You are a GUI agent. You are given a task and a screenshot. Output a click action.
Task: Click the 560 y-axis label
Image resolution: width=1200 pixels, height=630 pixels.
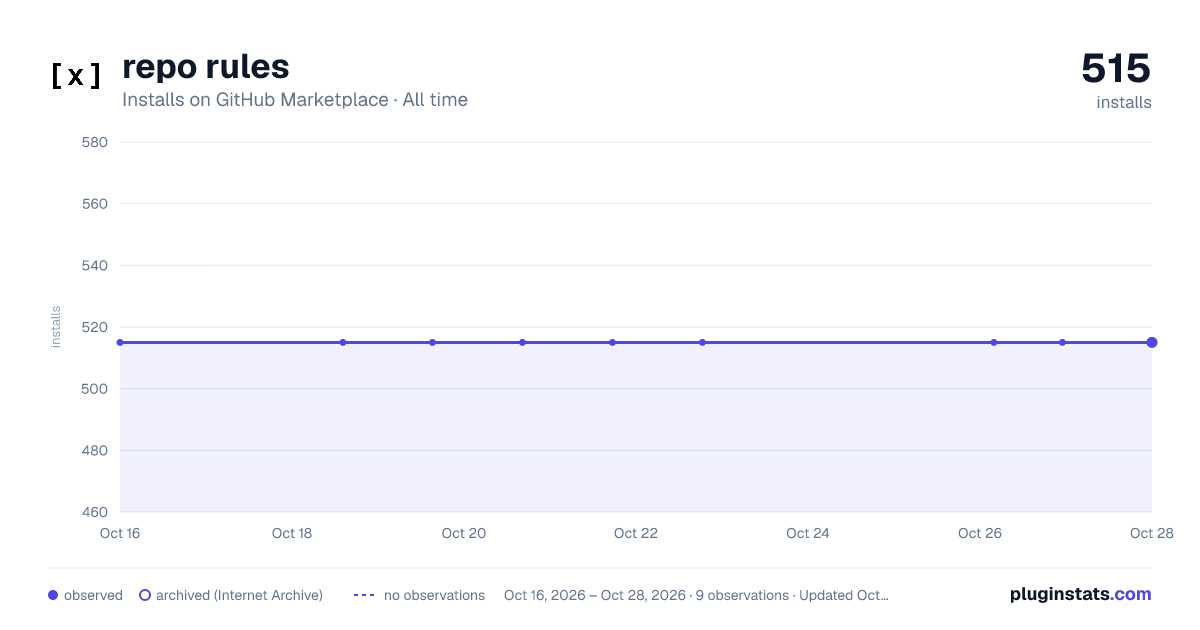point(95,204)
